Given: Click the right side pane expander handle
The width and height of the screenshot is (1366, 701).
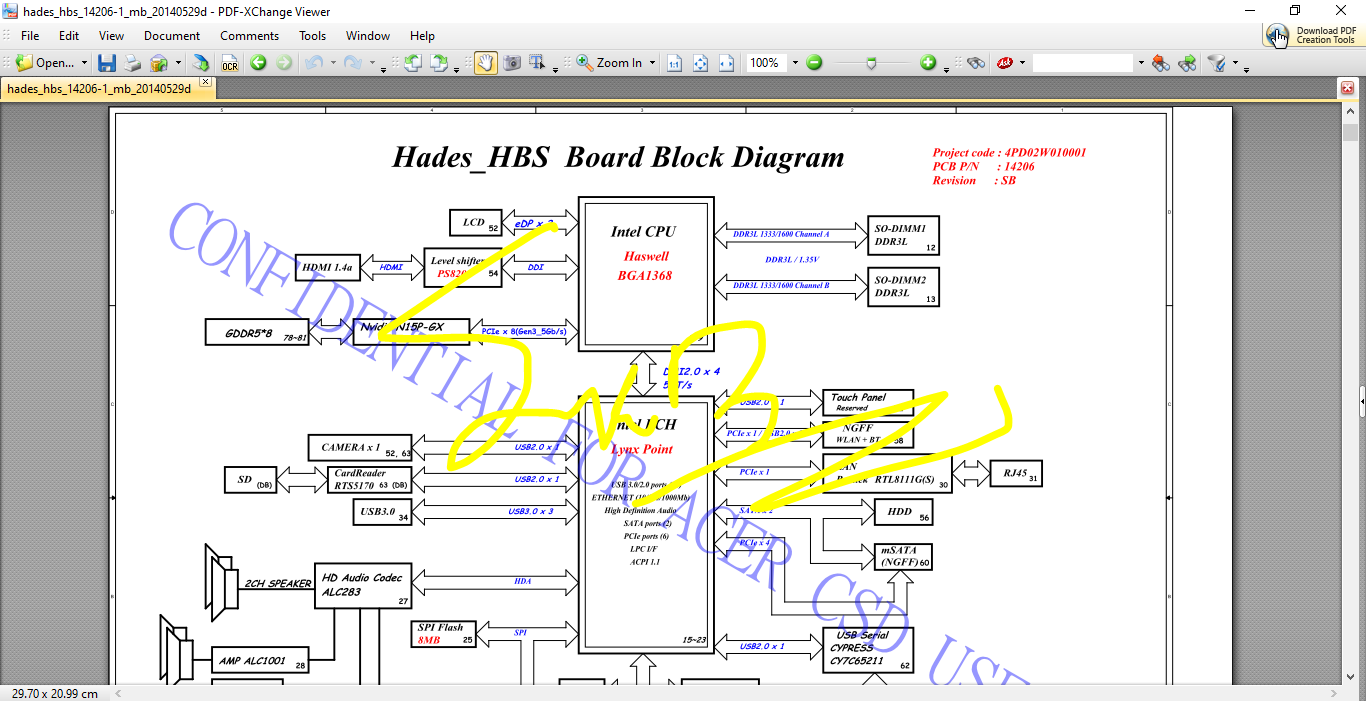Looking at the screenshot, I should (1362, 401).
